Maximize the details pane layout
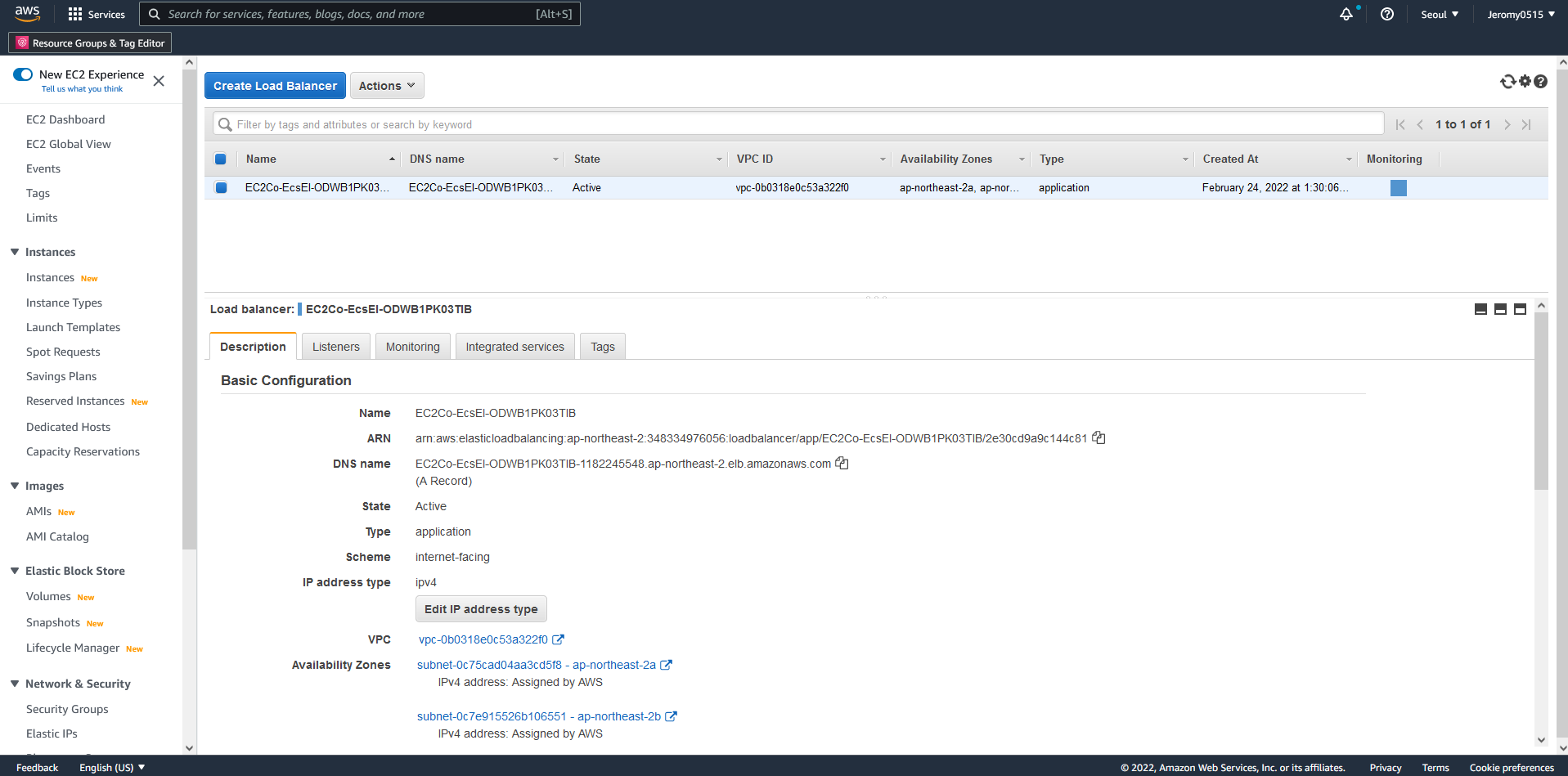 pos(1520,309)
